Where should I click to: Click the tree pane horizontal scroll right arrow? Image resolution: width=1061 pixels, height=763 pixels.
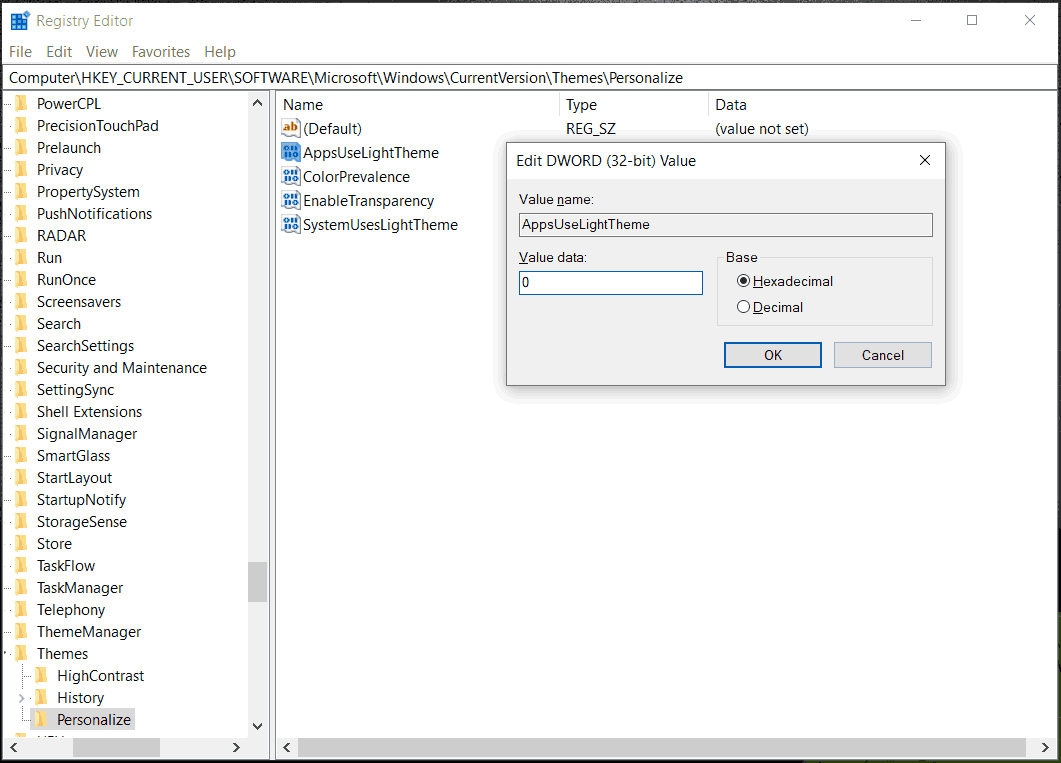[x=236, y=747]
